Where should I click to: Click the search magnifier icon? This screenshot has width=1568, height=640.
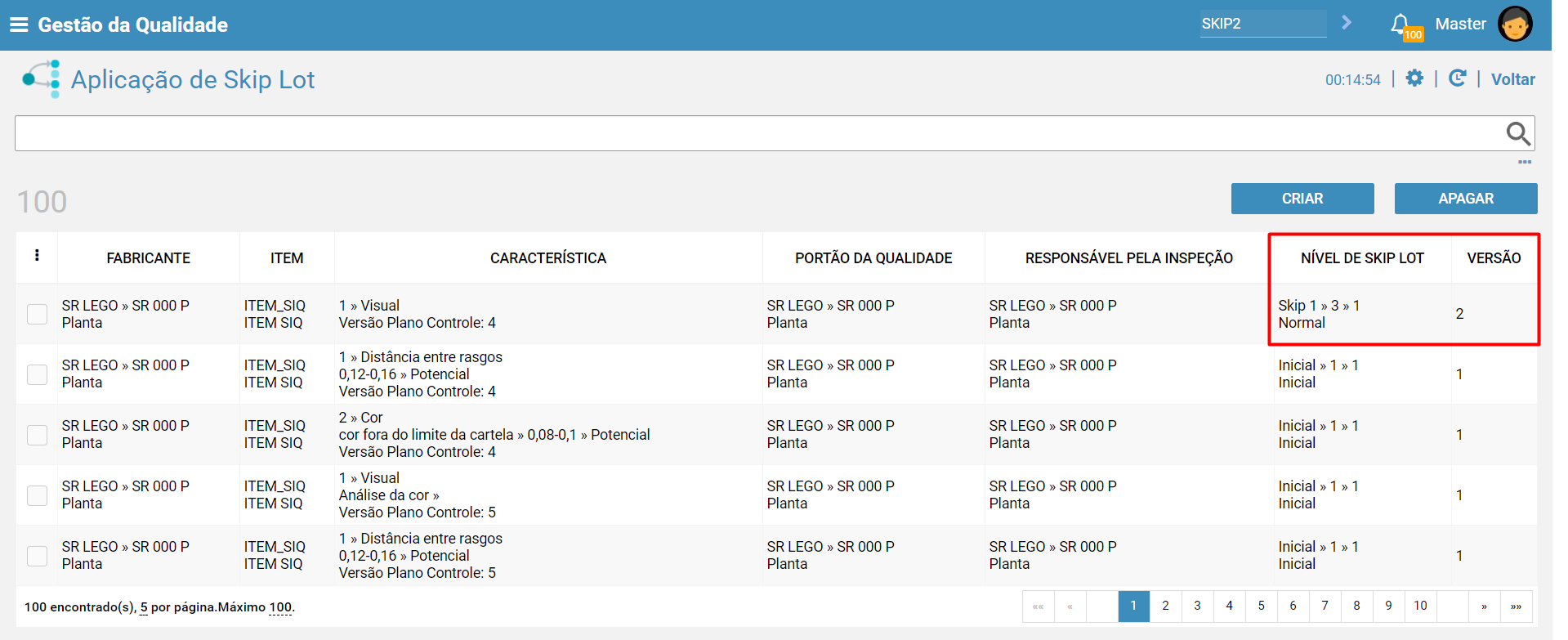point(1518,133)
